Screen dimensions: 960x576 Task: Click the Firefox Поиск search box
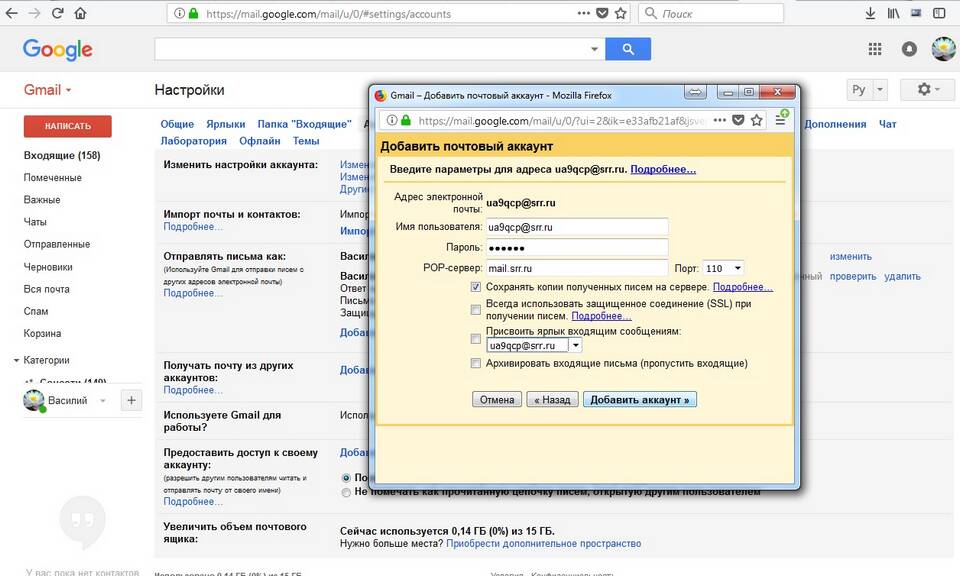[711, 13]
